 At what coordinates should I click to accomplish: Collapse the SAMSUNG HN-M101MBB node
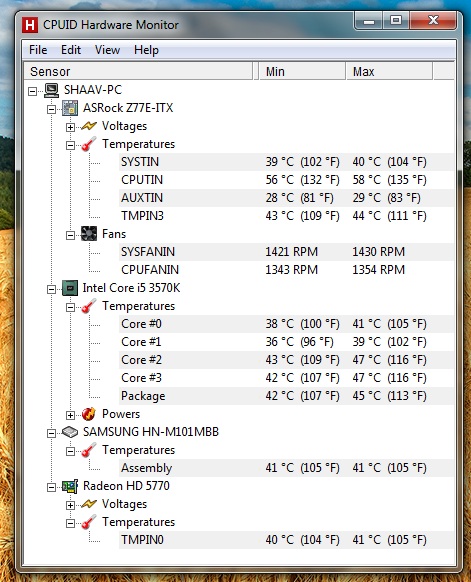coord(52,433)
